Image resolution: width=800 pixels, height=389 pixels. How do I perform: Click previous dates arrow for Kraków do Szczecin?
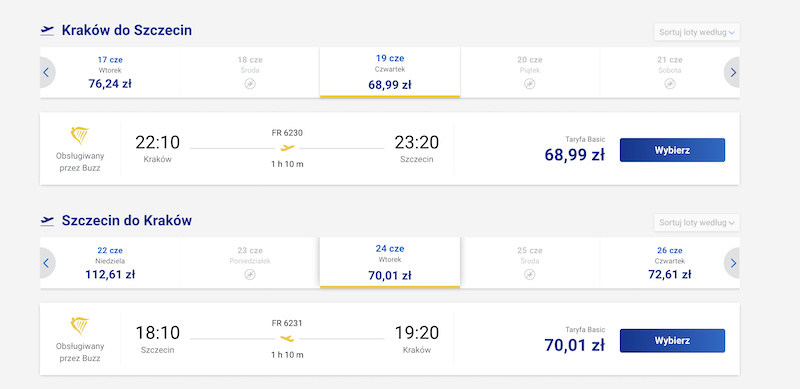point(46,72)
